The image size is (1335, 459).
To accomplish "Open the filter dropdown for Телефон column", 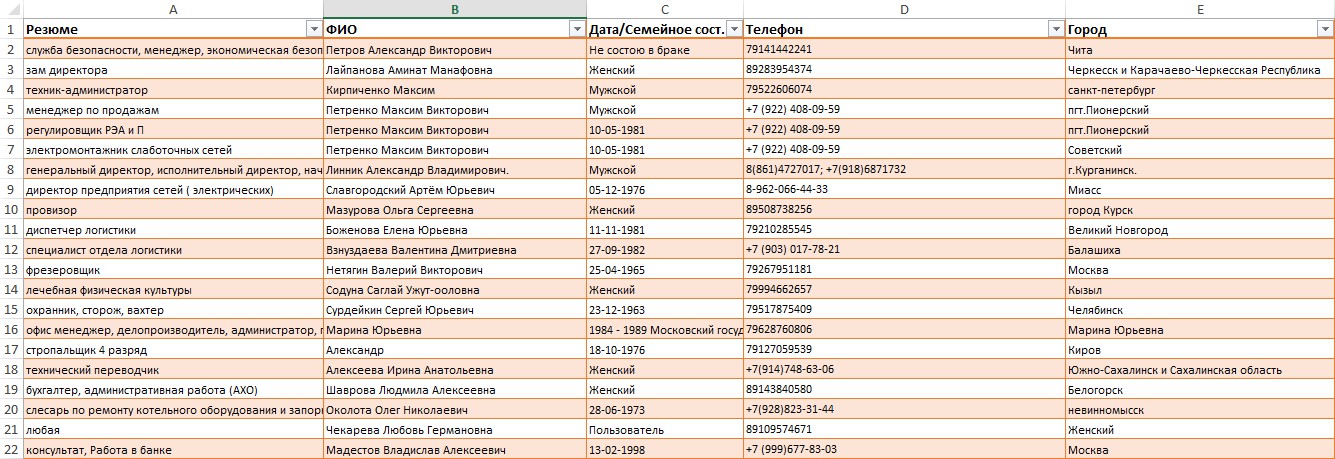I will pyautogui.click(x=1056, y=29).
